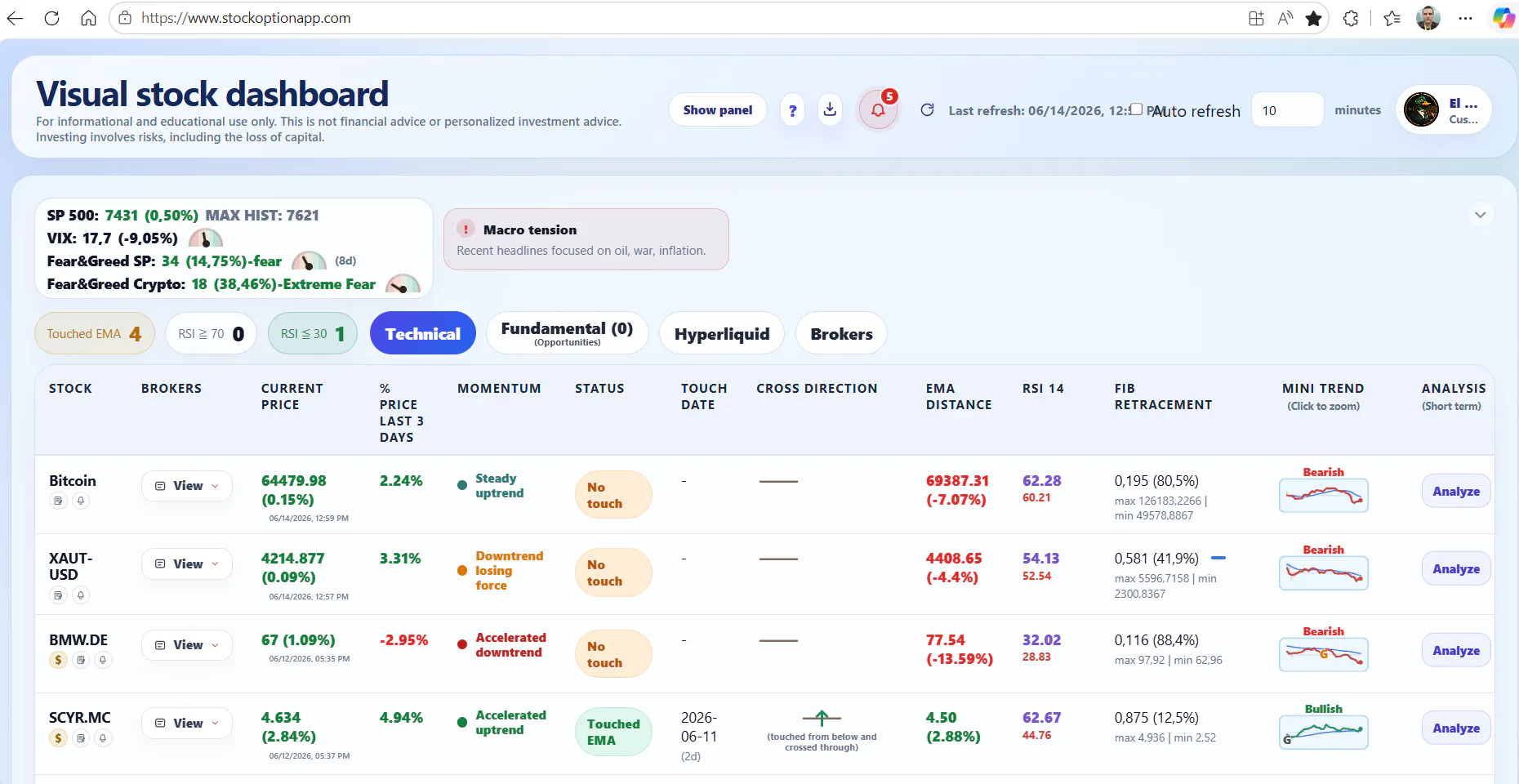This screenshot has width=1519, height=784.
Task: Toggle the RSI ≤ 30 filter
Action: click(x=313, y=333)
